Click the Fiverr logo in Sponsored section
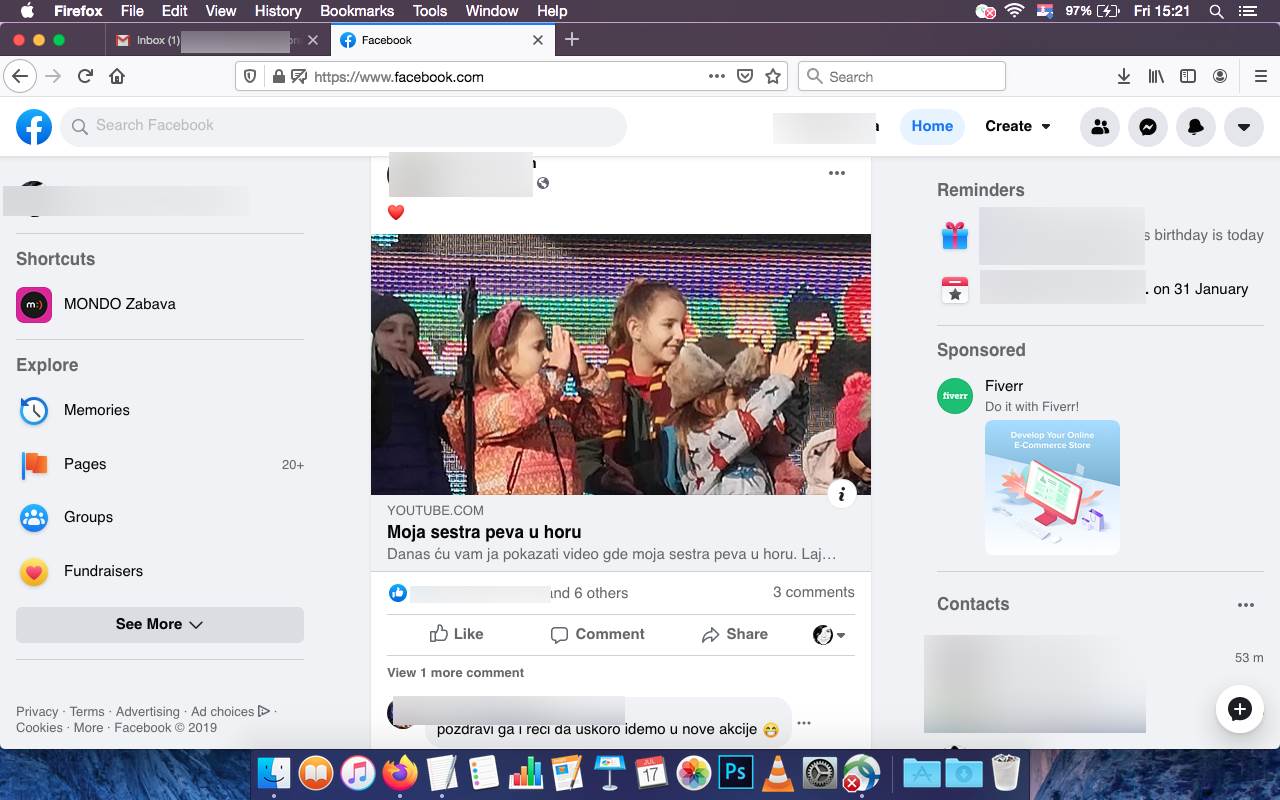This screenshot has height=800, width=1280. coord(954,396)
